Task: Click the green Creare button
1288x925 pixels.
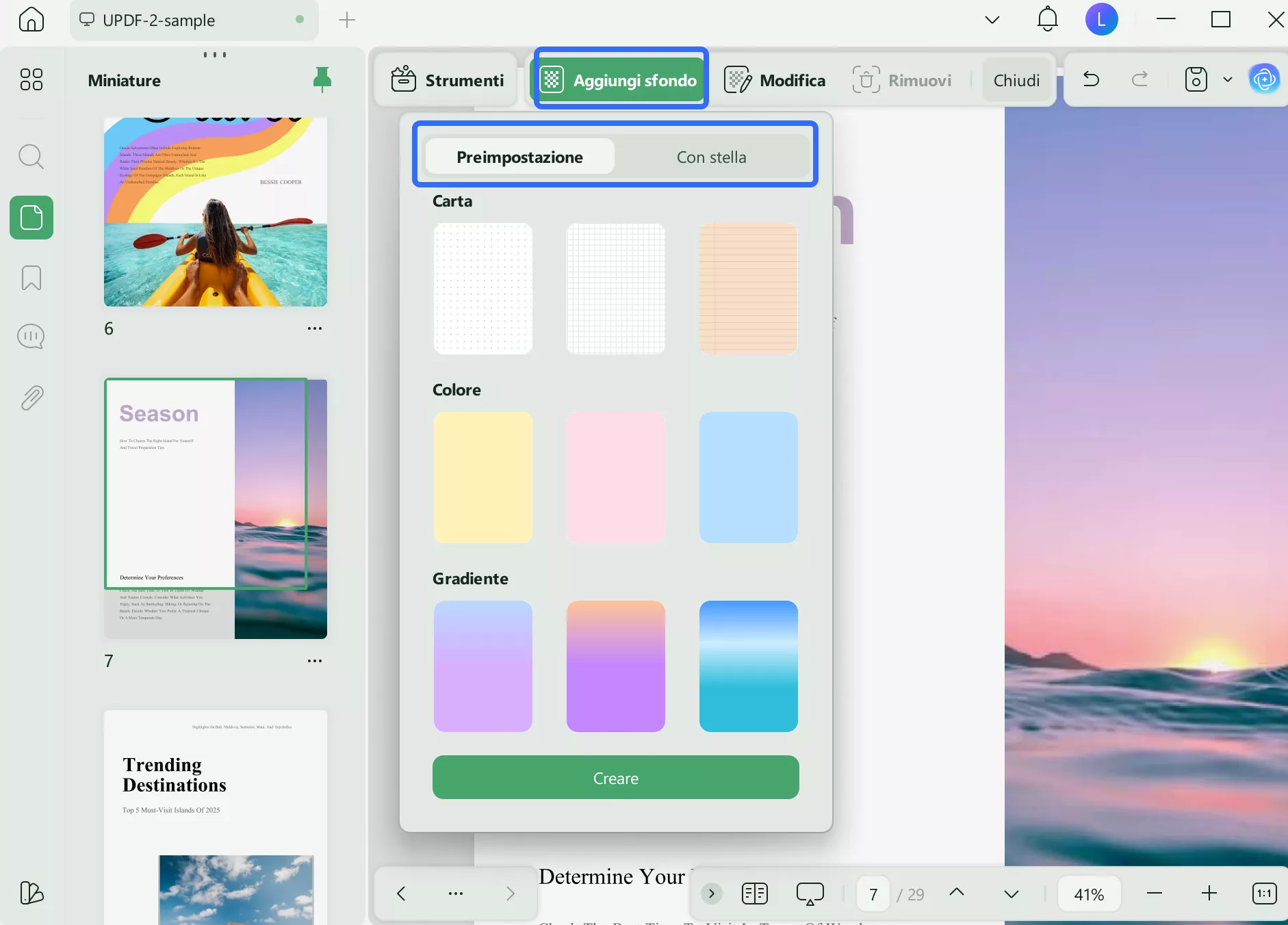Action: [x=615, y=778]
